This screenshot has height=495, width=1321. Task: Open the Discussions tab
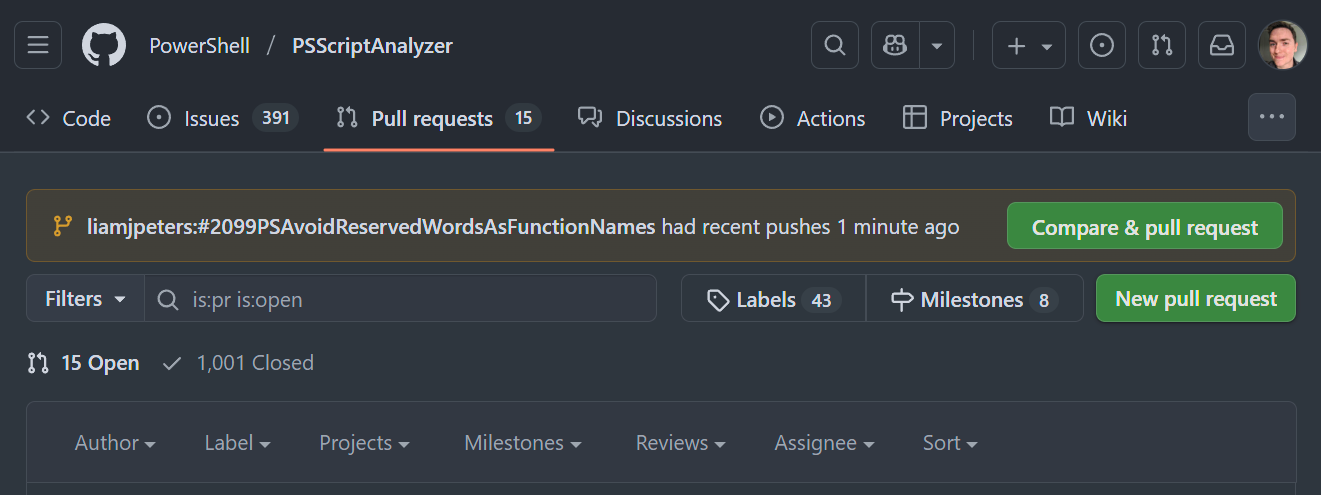pyautogui.click(x=650, y=118)
